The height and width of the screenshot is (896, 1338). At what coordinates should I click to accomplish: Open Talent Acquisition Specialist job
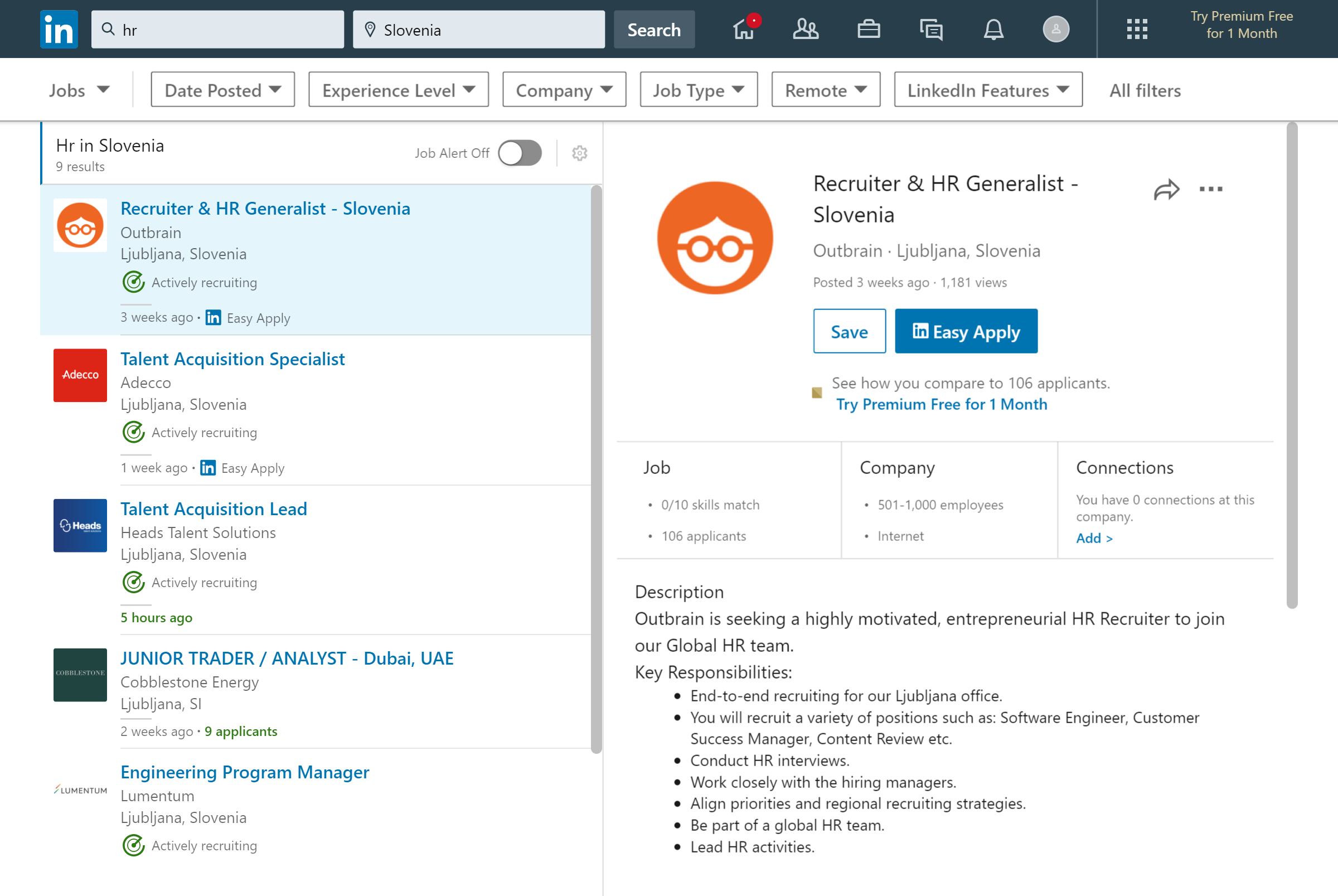coord(232,359)
